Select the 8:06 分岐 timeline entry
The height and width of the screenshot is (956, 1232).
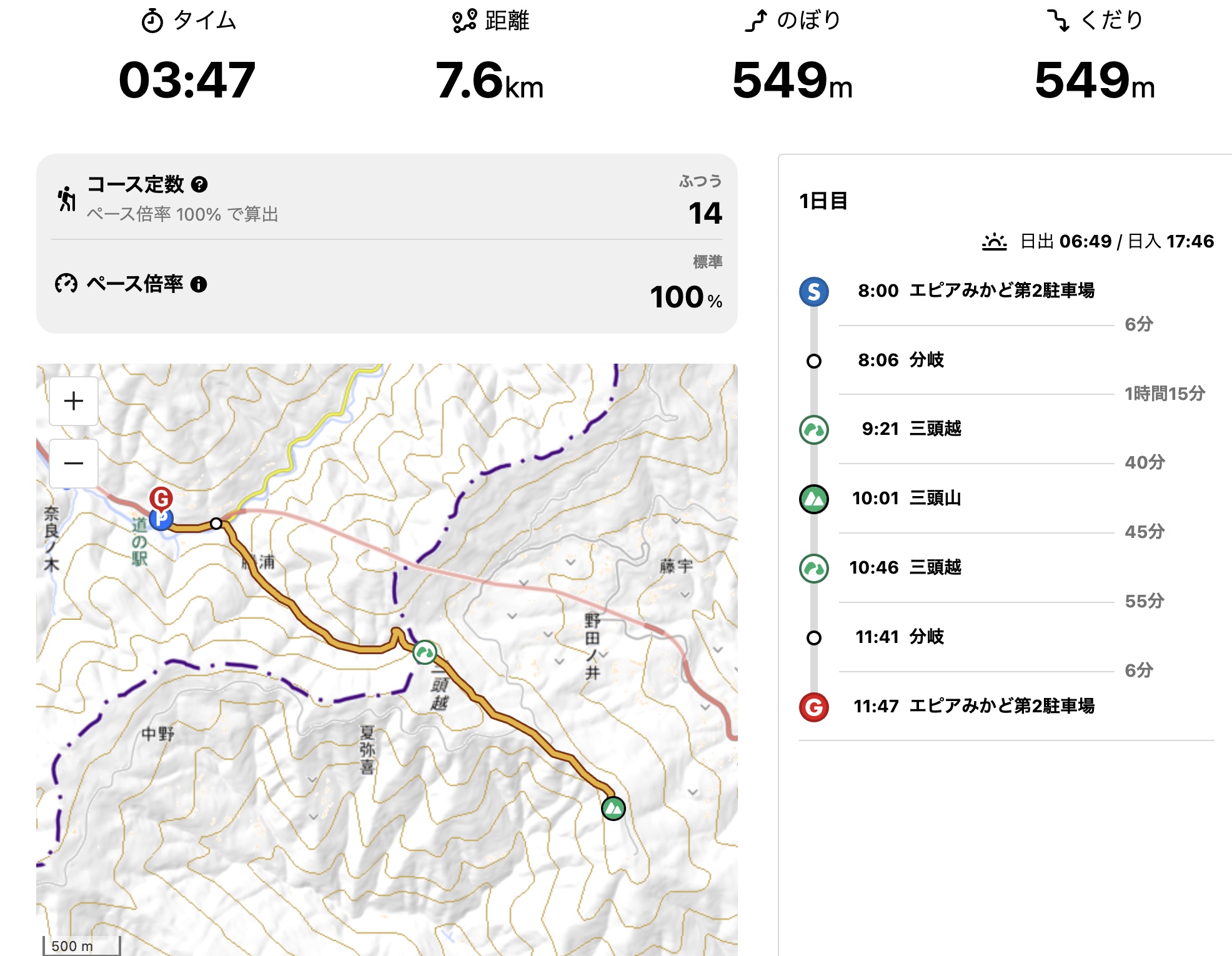tap(900, 360)
